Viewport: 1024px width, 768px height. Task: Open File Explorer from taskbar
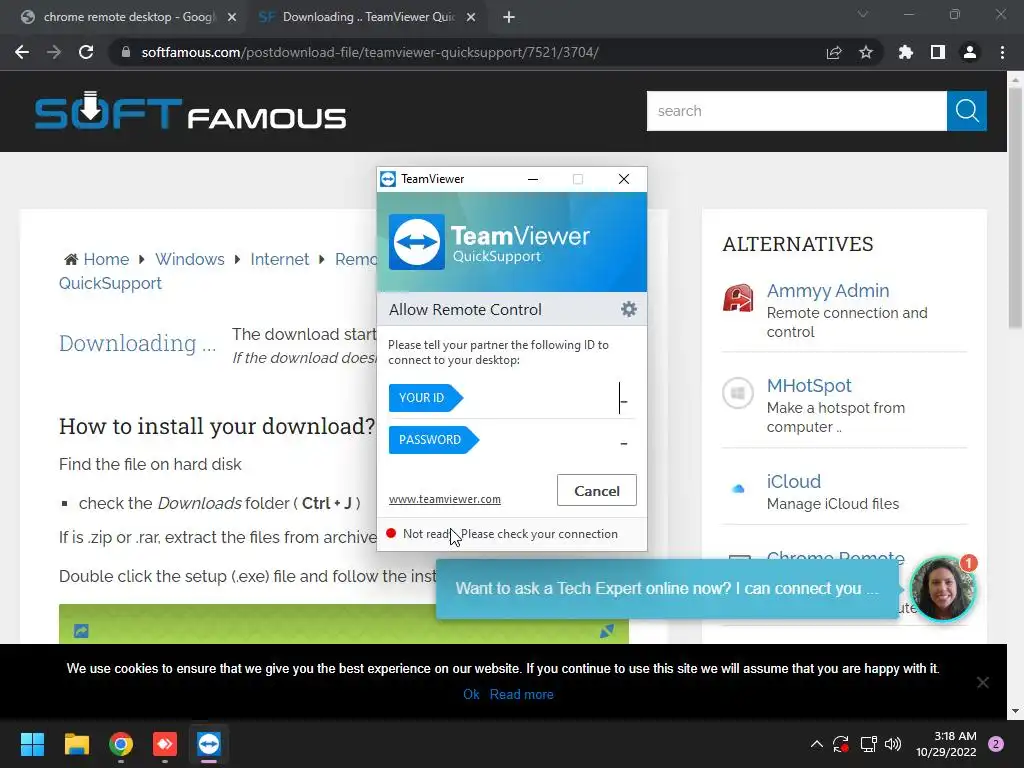point(76,744)
